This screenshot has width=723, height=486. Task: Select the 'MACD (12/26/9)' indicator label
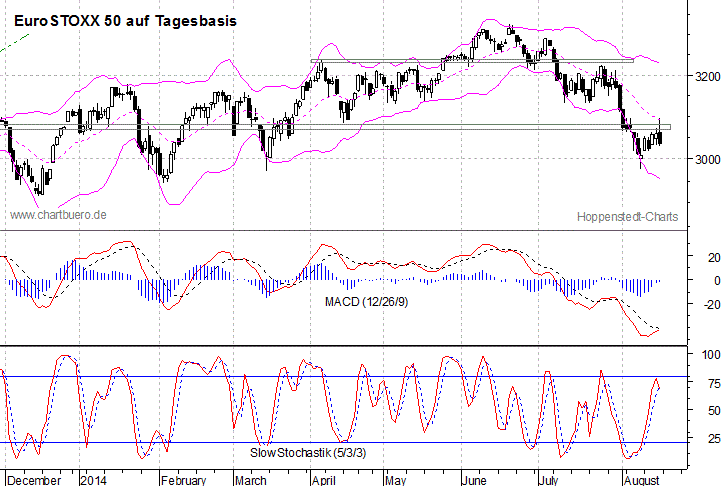point(367,302)
